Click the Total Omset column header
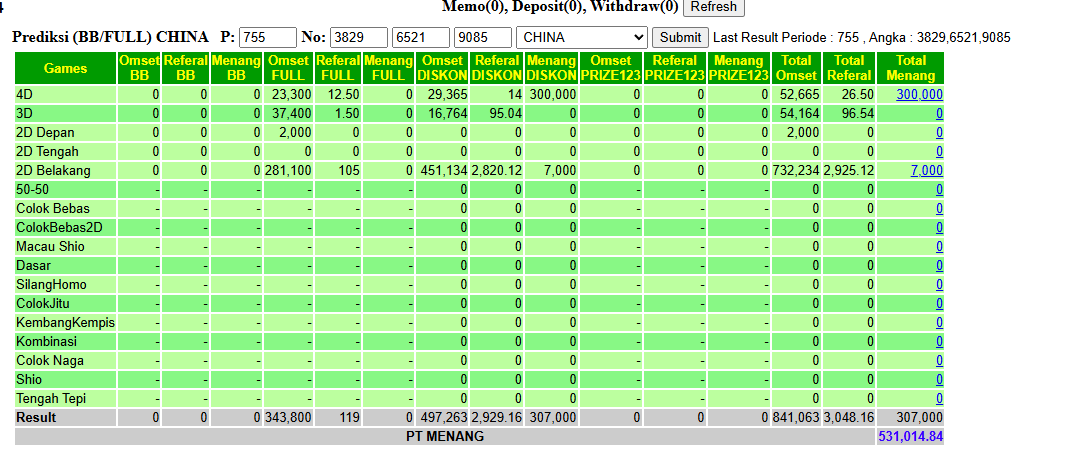This screenshot has height=464, width=1075. (x=796, y=68)
